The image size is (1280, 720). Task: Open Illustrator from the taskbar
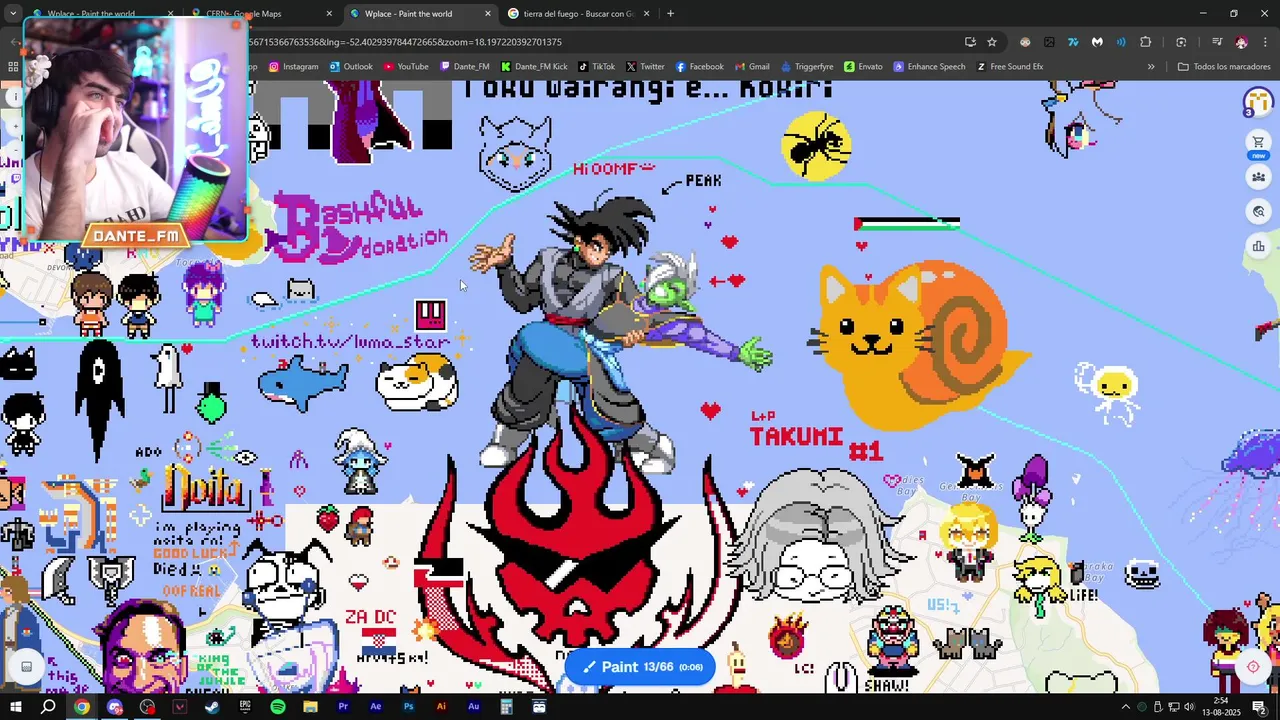(x=441, y=707)
